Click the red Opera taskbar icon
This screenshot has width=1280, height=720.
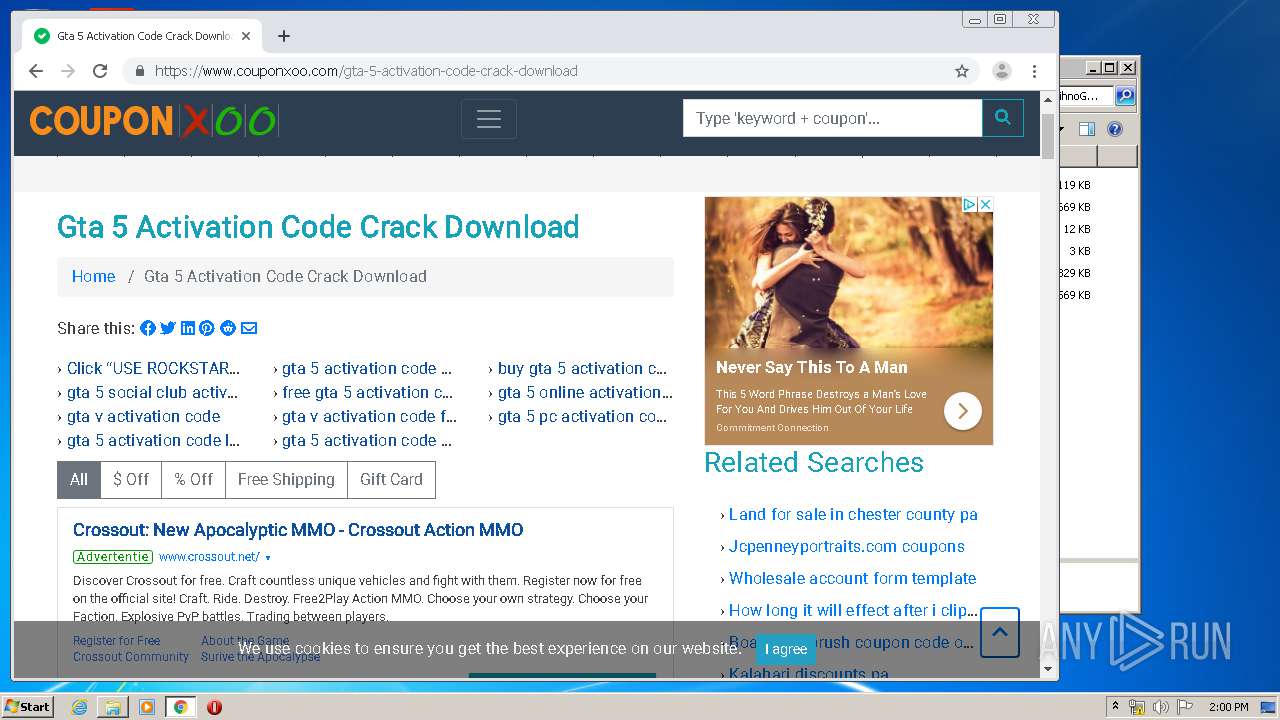click(x=214, y=707)
